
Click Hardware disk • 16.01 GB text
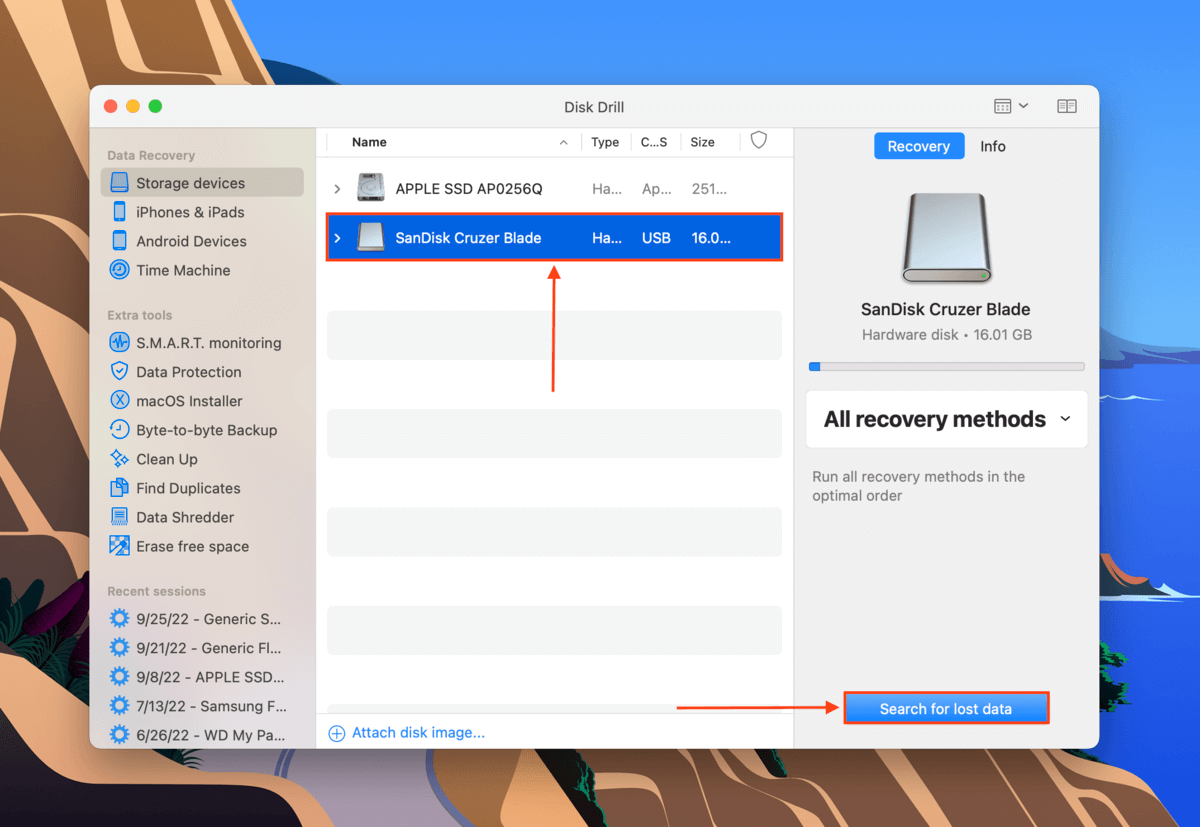click(x=947, y=335)
